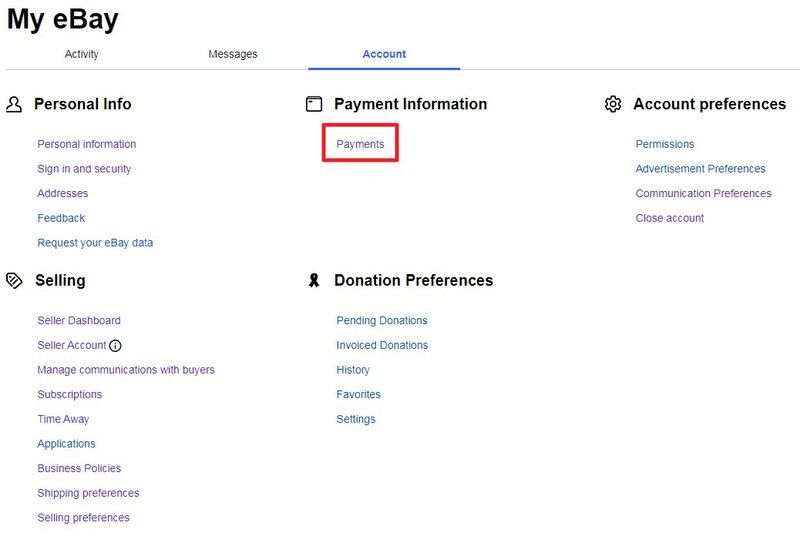Screen dimensions: 800x536
Task: Click the Close account link
Action: pos(670,218)
